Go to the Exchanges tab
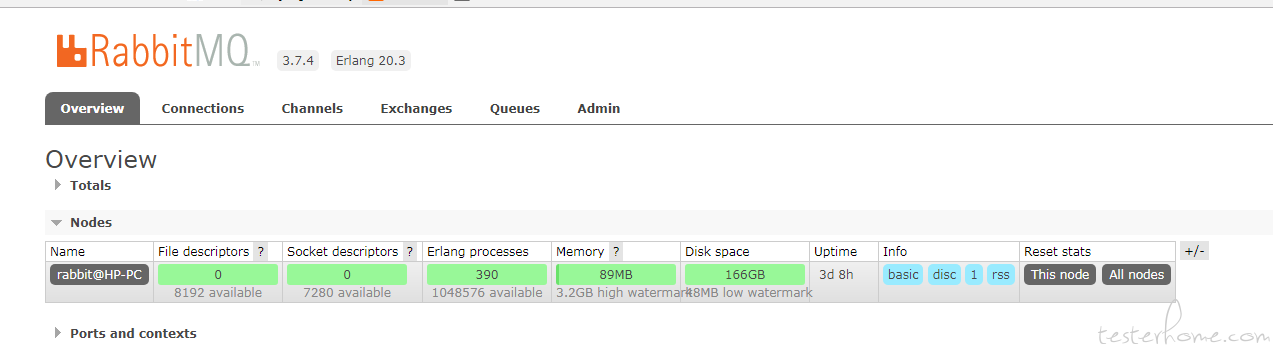This screenshot has height=362, width=1273. click(416, 108)
